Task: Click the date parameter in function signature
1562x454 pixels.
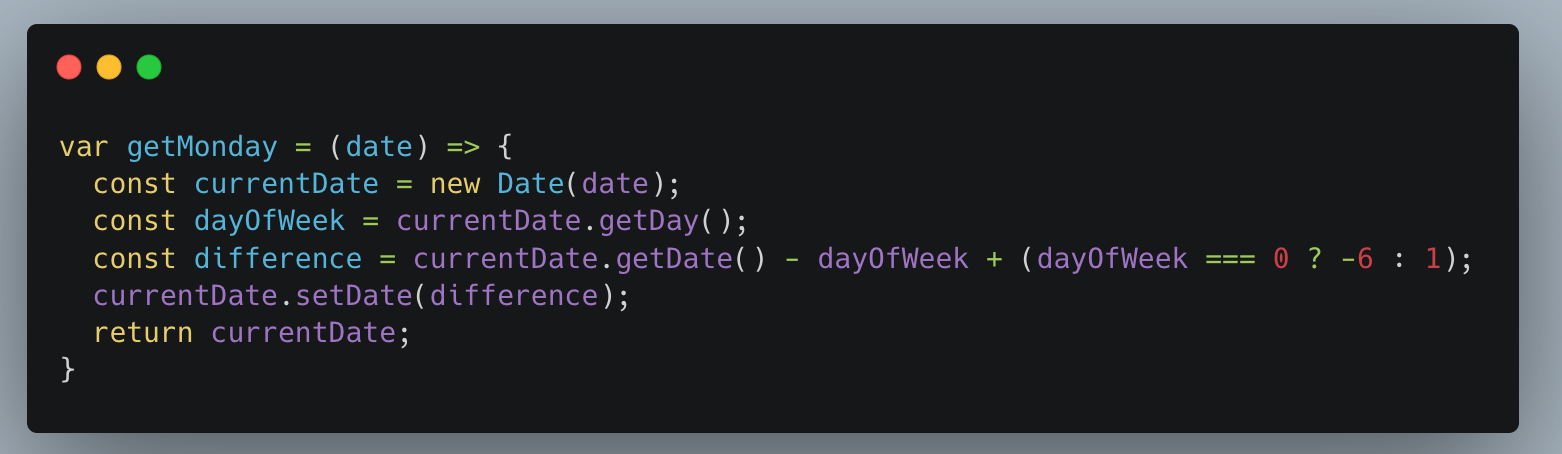Action: pyautogui.click(x=379, y=147)
